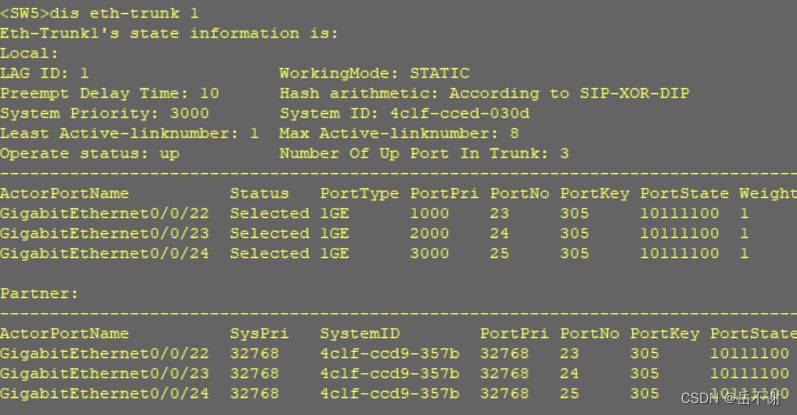Select Number Of Up Port value 3
Screen dimensions: 797x415
point(564,154)
